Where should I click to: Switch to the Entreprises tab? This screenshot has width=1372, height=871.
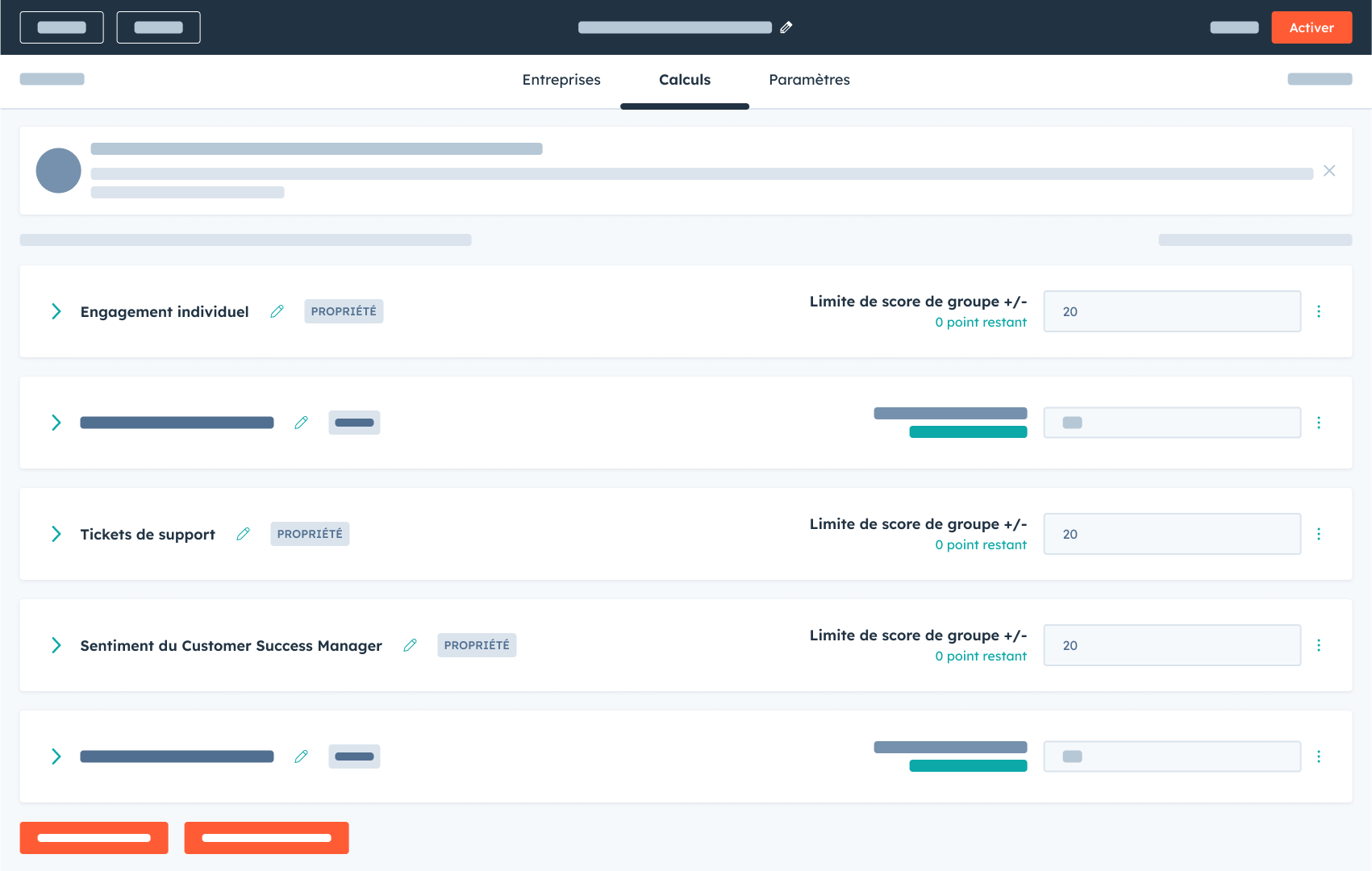(561, 80)
